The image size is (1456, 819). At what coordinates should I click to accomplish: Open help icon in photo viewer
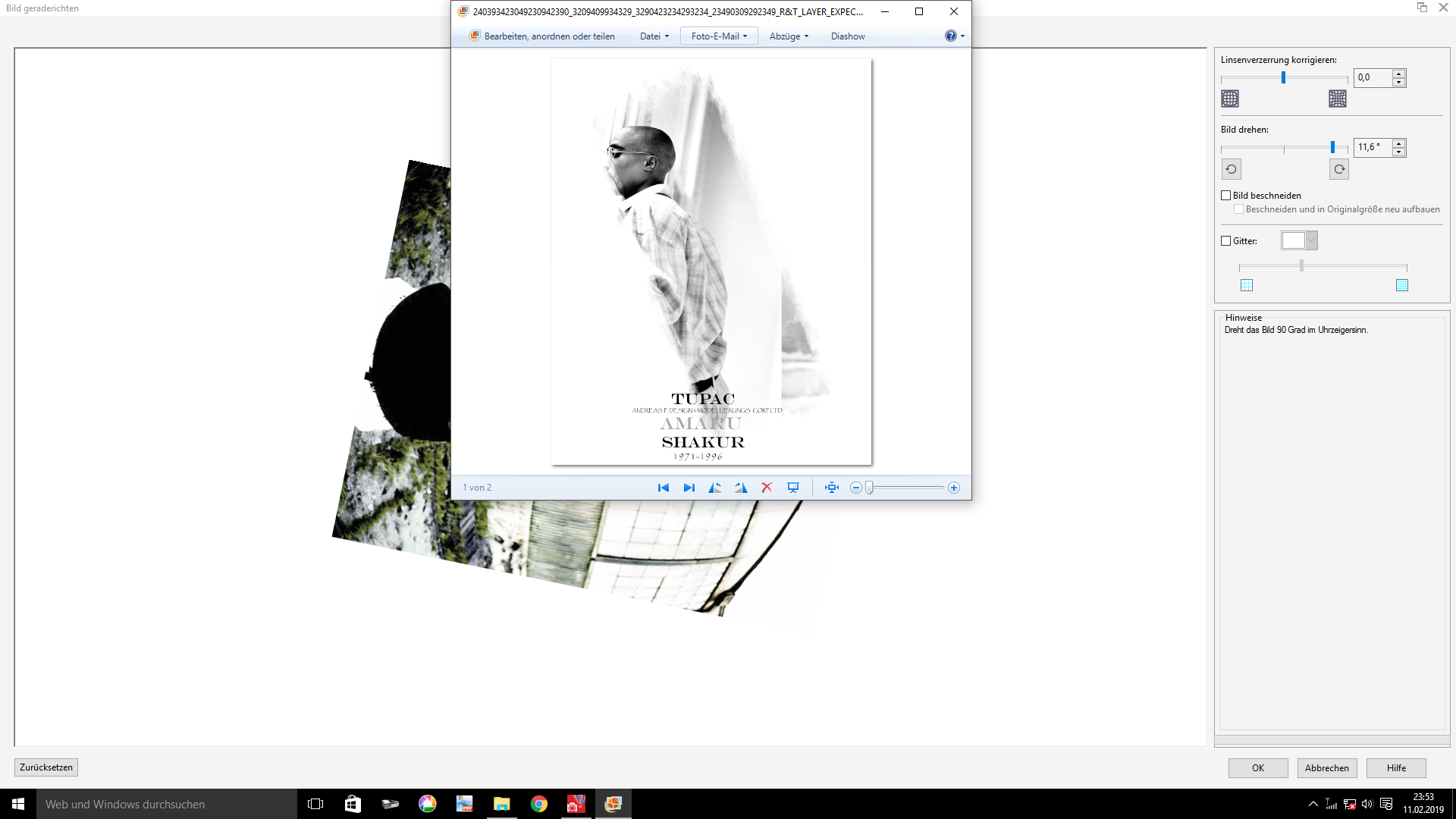point(950,36)
